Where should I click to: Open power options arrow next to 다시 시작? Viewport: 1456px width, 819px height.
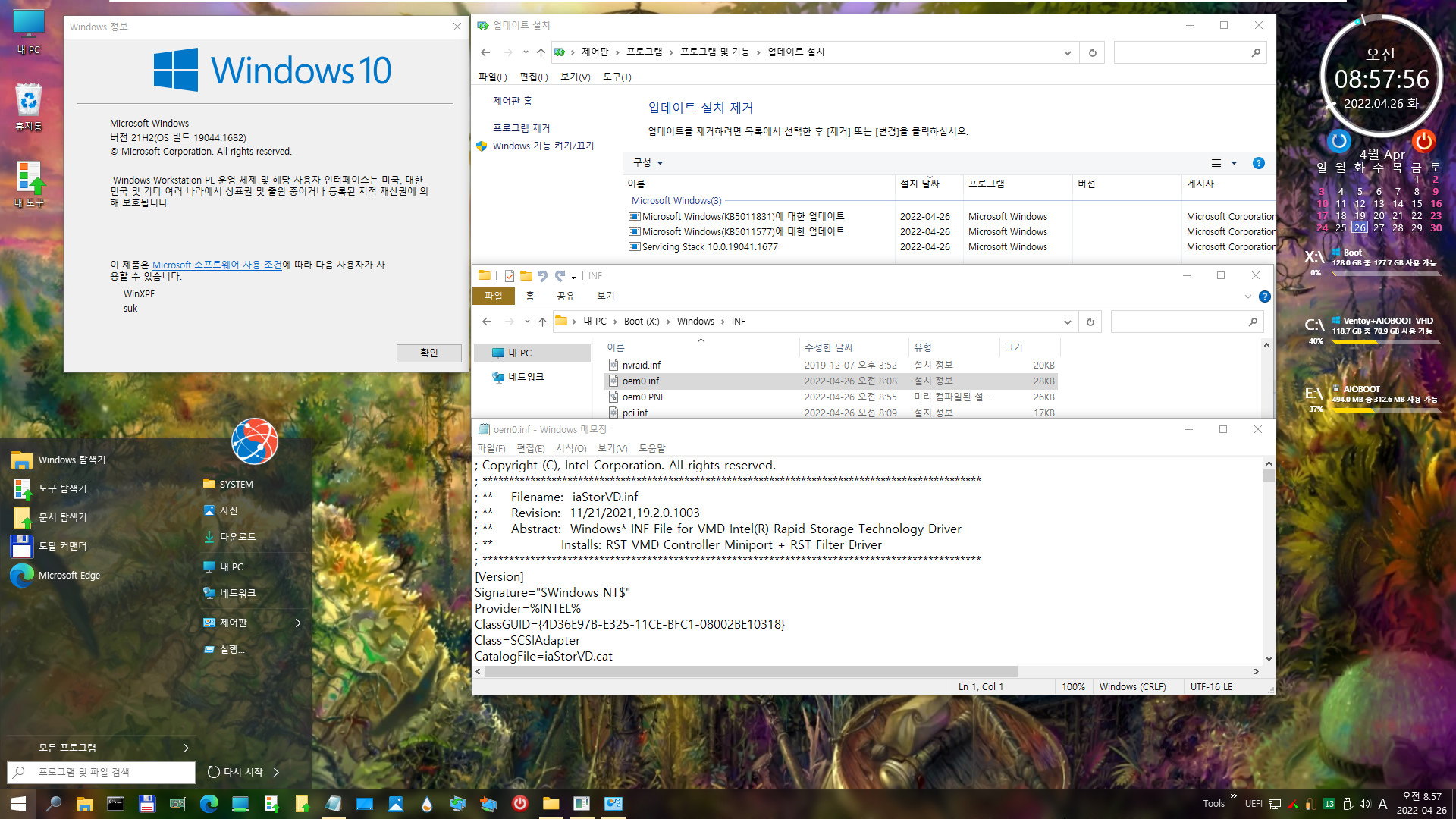tap(276, 772)
